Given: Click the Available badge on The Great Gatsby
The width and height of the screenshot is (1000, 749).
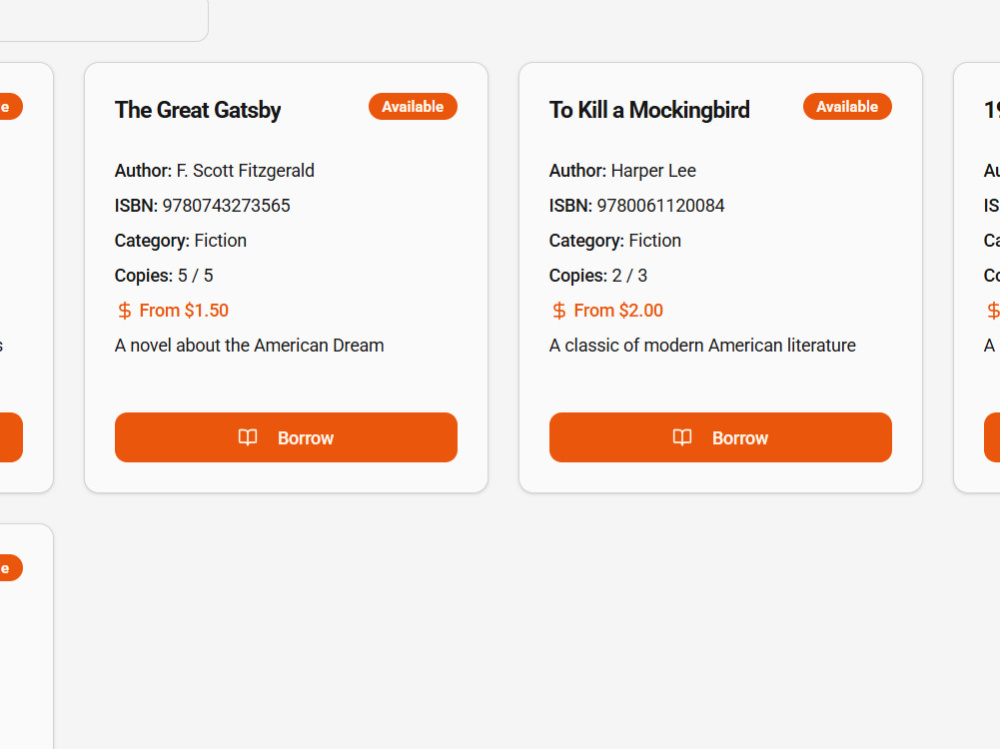Looking at the screenshot, I should pos(413,107).
